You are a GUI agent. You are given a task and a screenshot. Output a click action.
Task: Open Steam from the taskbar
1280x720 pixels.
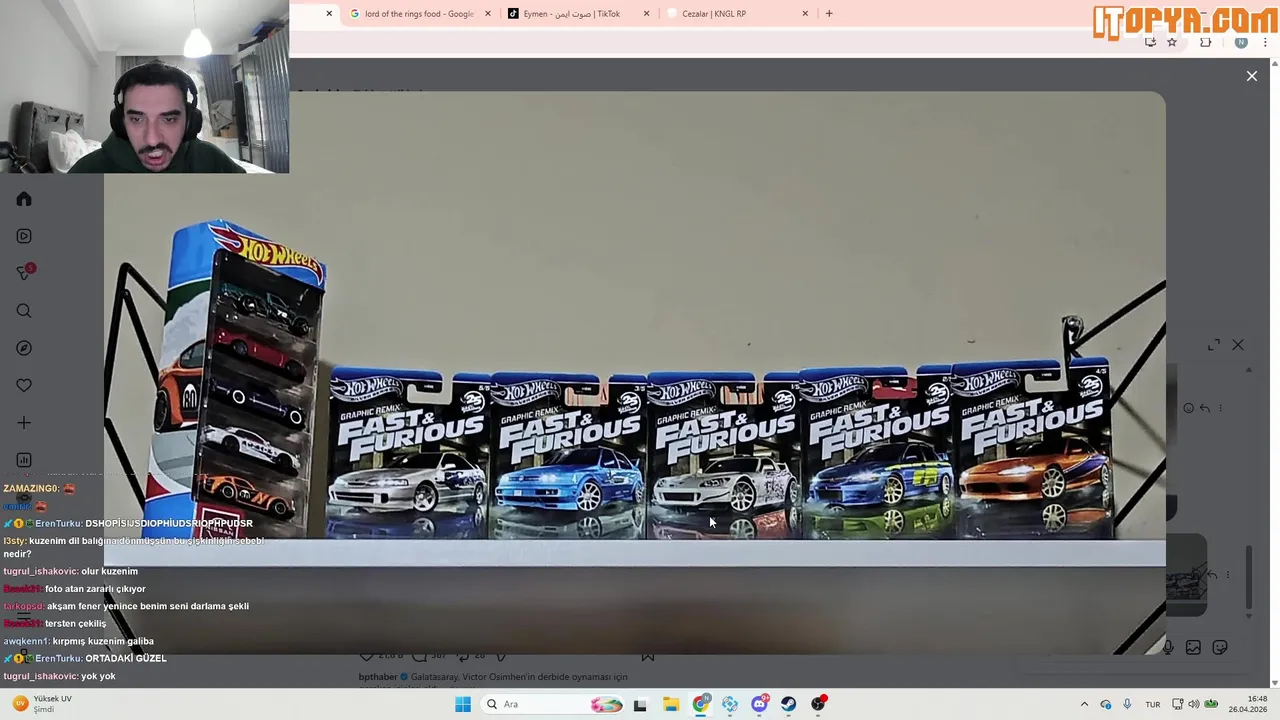(x=789, y=704)
